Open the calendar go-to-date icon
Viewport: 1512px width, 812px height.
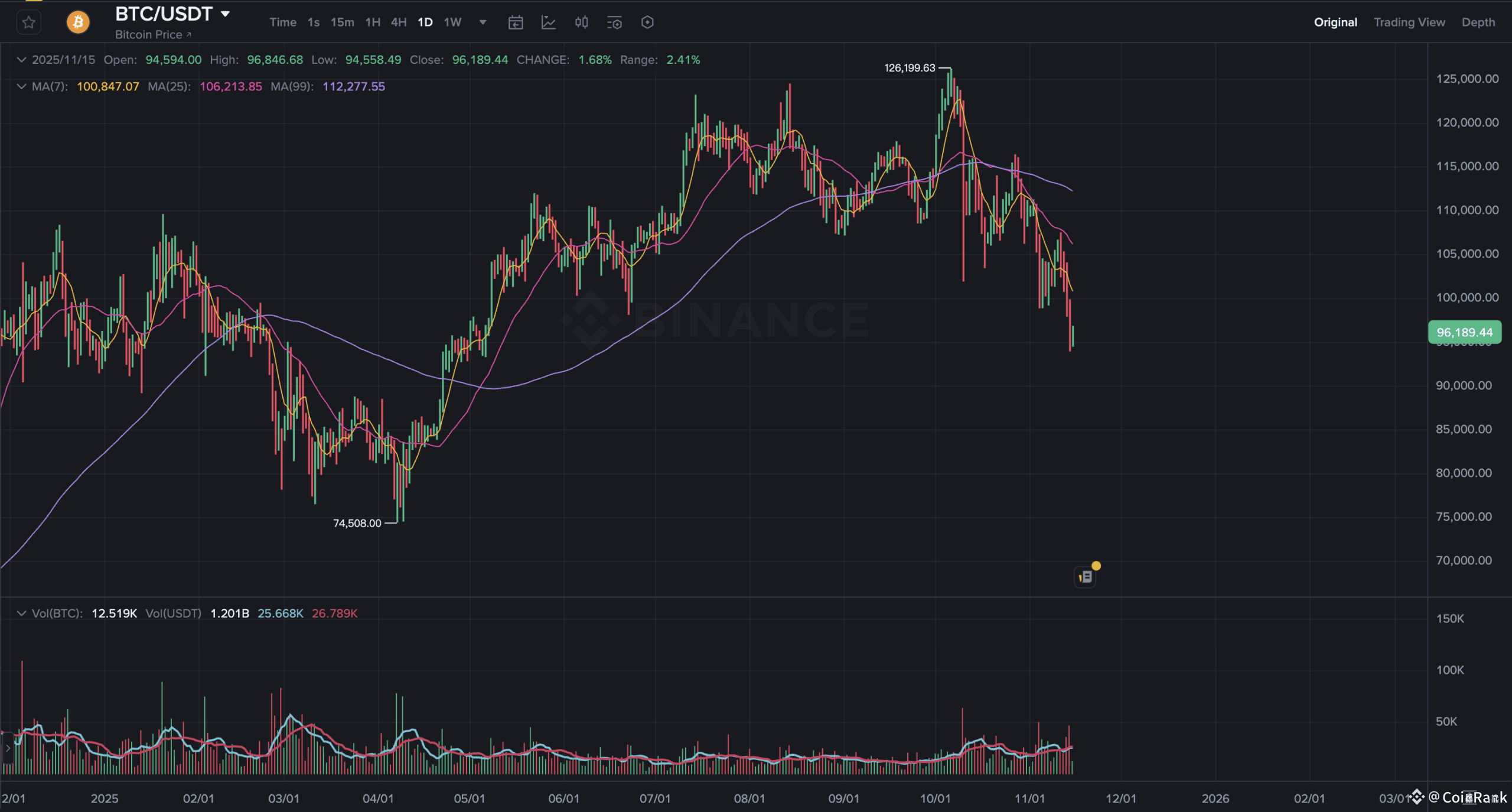pyautogui.click(x=516, y=22)
